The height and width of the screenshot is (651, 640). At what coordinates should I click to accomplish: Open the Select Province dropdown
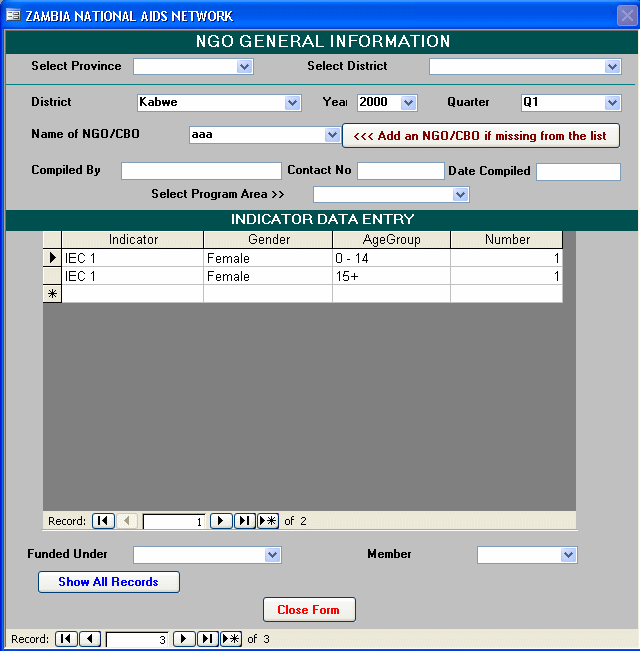(244, 66)
